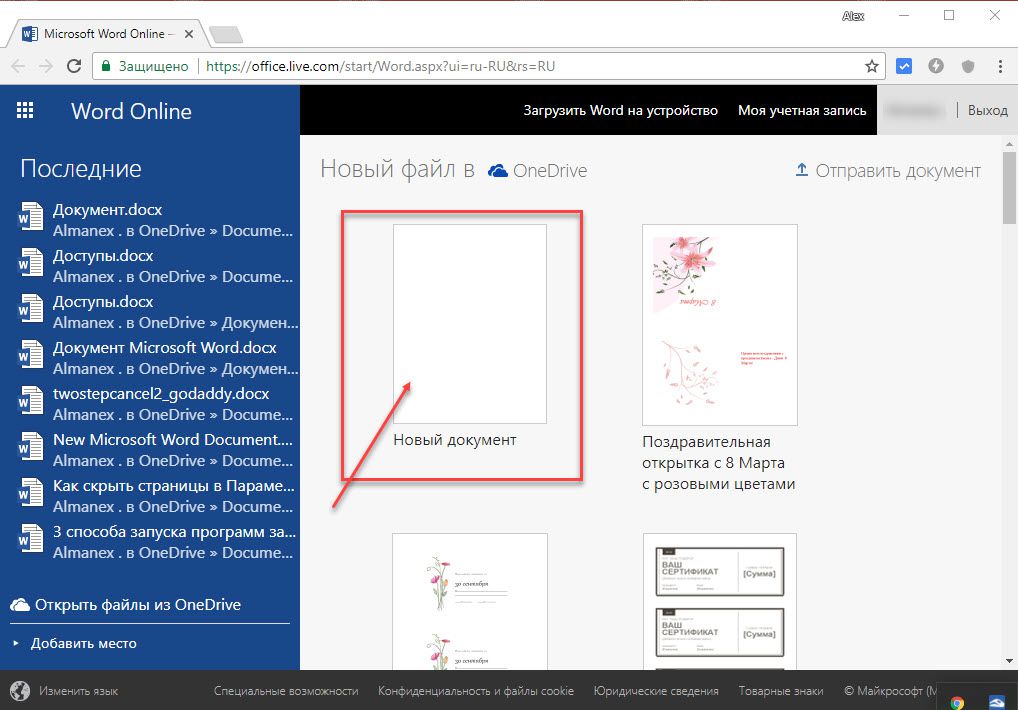This screenshot has width=1018, height=710.
Task: Click the browser back arrow
Action: (18, 66)
